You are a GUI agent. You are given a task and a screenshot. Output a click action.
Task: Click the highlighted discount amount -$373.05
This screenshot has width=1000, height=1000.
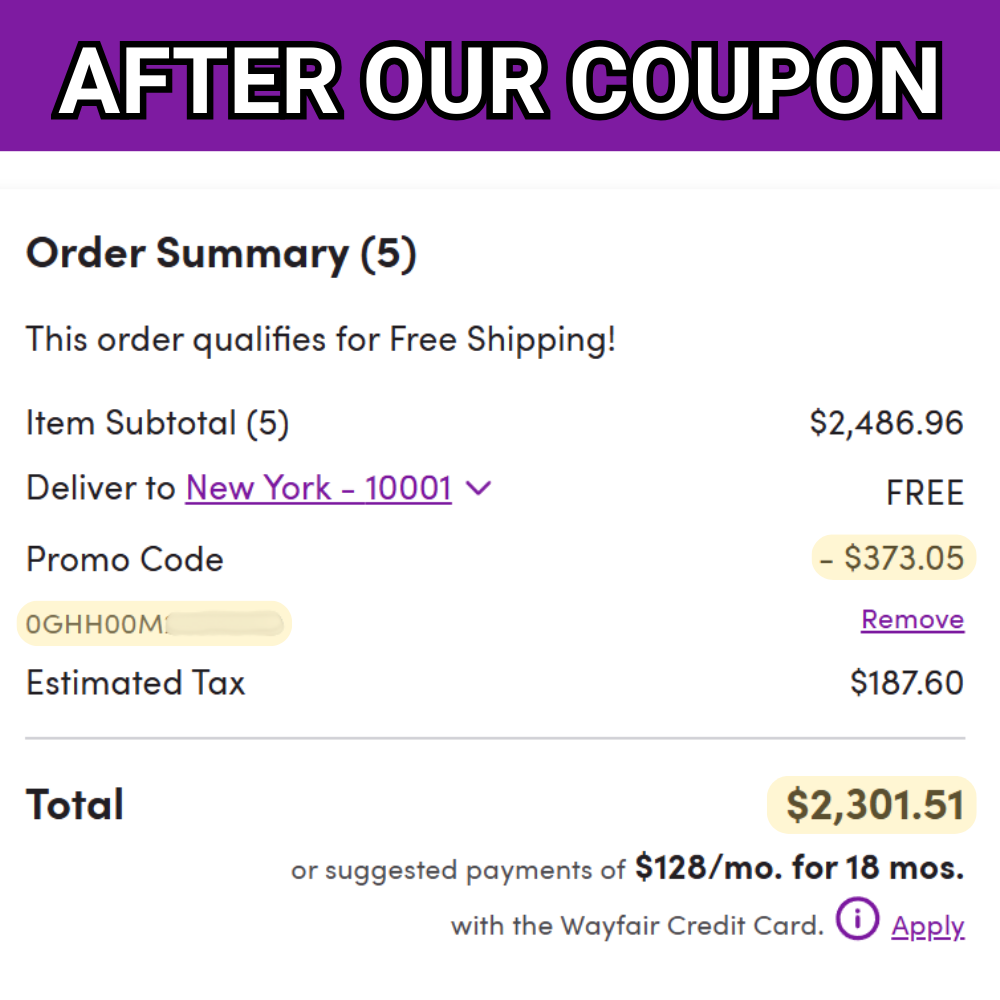pyautogui.click(x=892, y=557)
